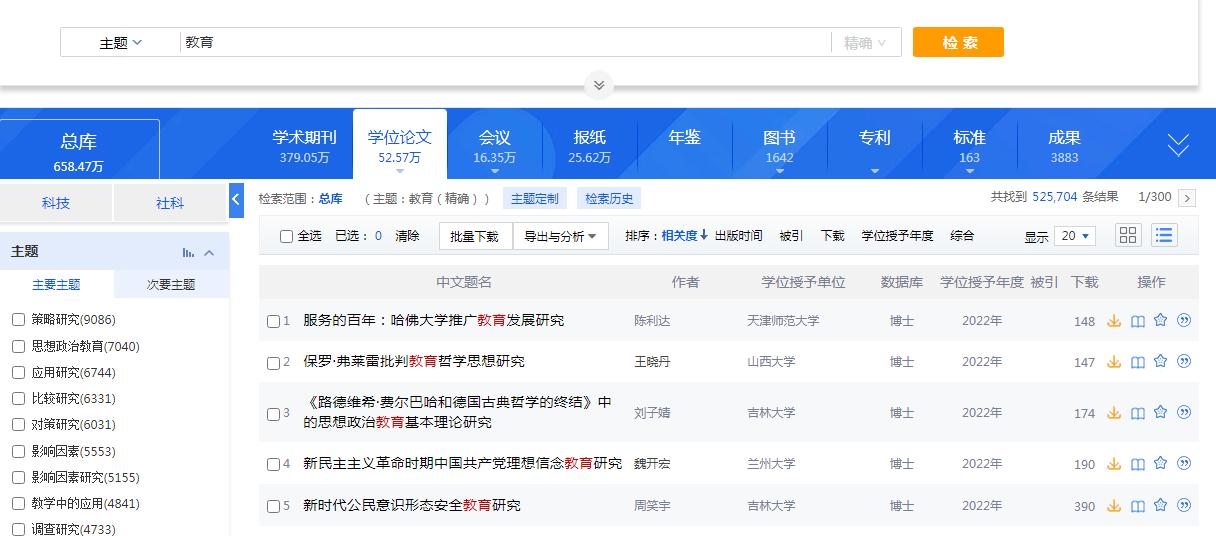The height and width of the screenshot is (536, 1216).
Task: Enable the 思想政治教育(7040) filter
Action: pos(18,346)
